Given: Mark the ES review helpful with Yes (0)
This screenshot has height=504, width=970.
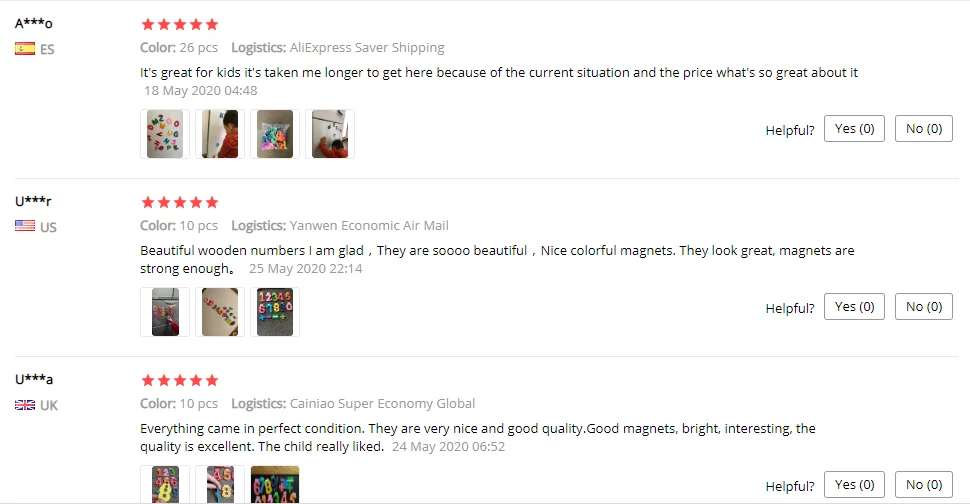Looking at the screenshot, I should pos(854,129).
